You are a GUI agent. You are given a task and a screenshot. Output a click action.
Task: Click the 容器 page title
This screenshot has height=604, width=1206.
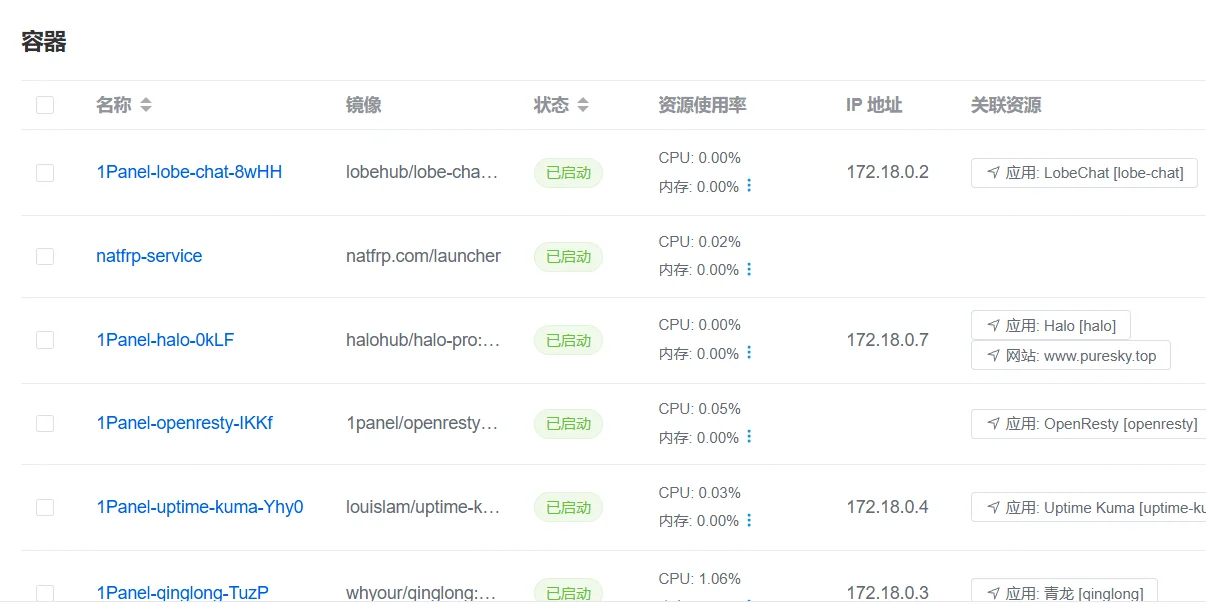tap(44, 42)
